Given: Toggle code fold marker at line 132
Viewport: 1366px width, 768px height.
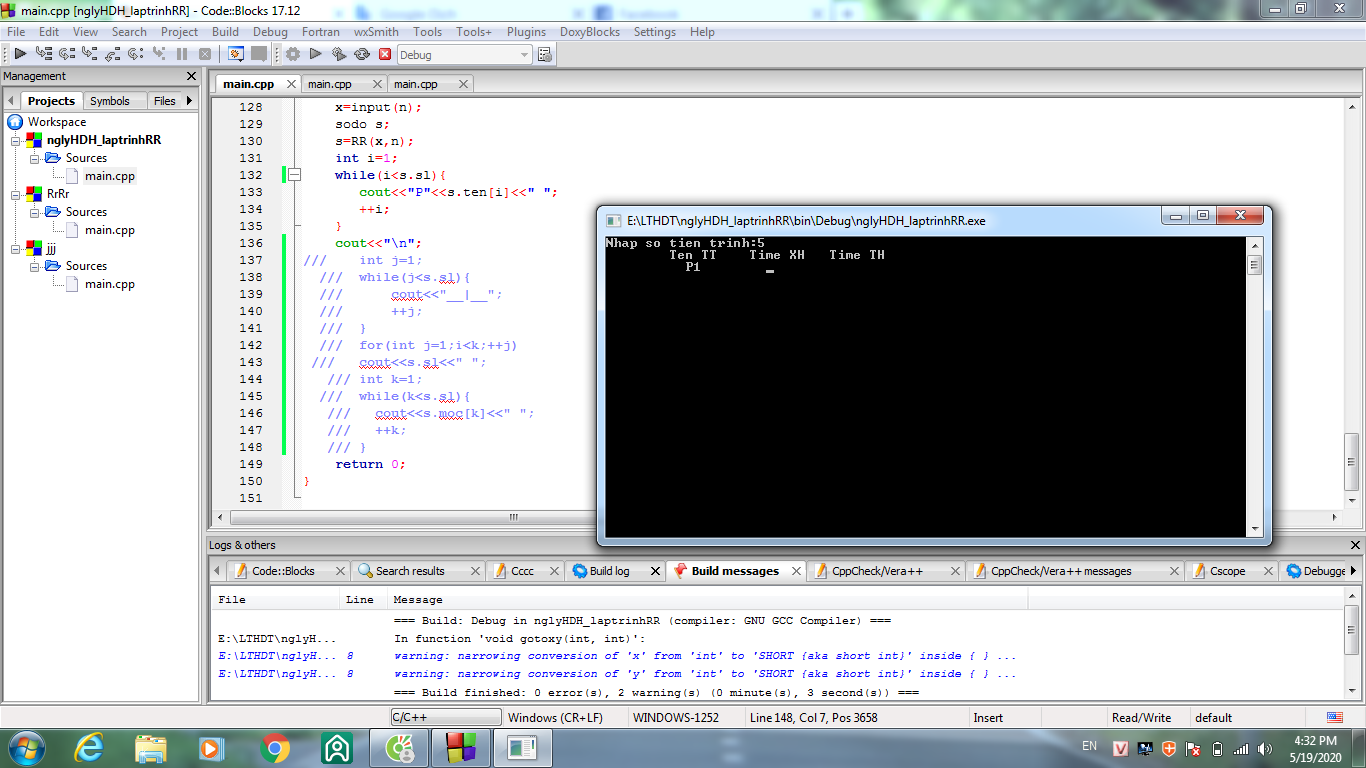Looking at the screenshot, I should [294, 175].
